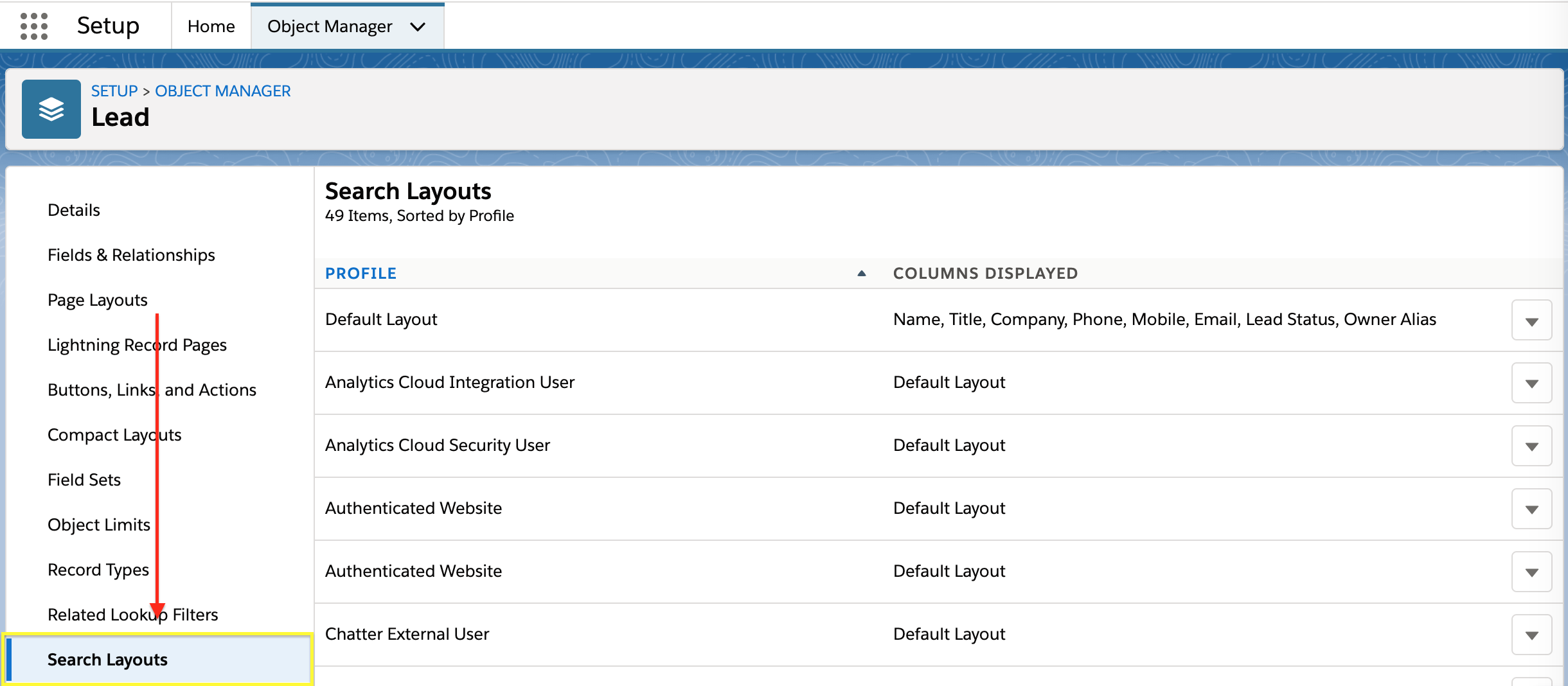The image size is (1568, 686).
Task: Select Search Layouts in the sidebar
Action: point(158,660)
